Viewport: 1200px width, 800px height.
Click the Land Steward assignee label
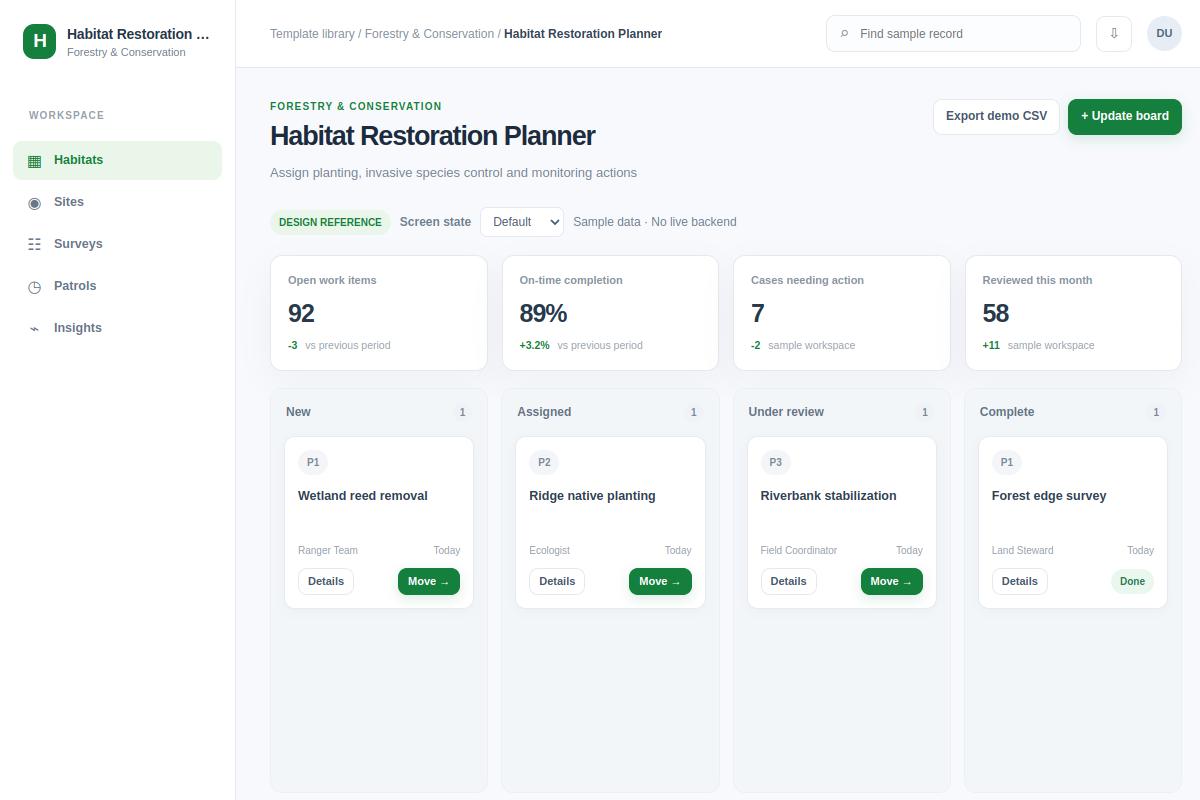point(1023,551)
